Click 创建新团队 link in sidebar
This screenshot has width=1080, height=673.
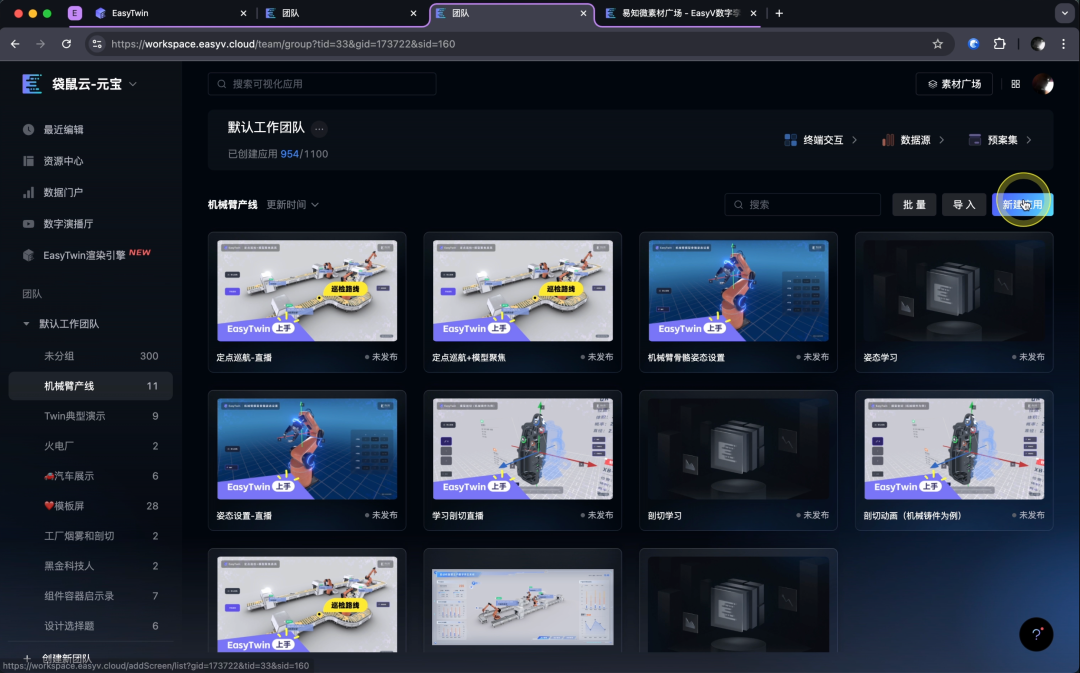point(67,659)
